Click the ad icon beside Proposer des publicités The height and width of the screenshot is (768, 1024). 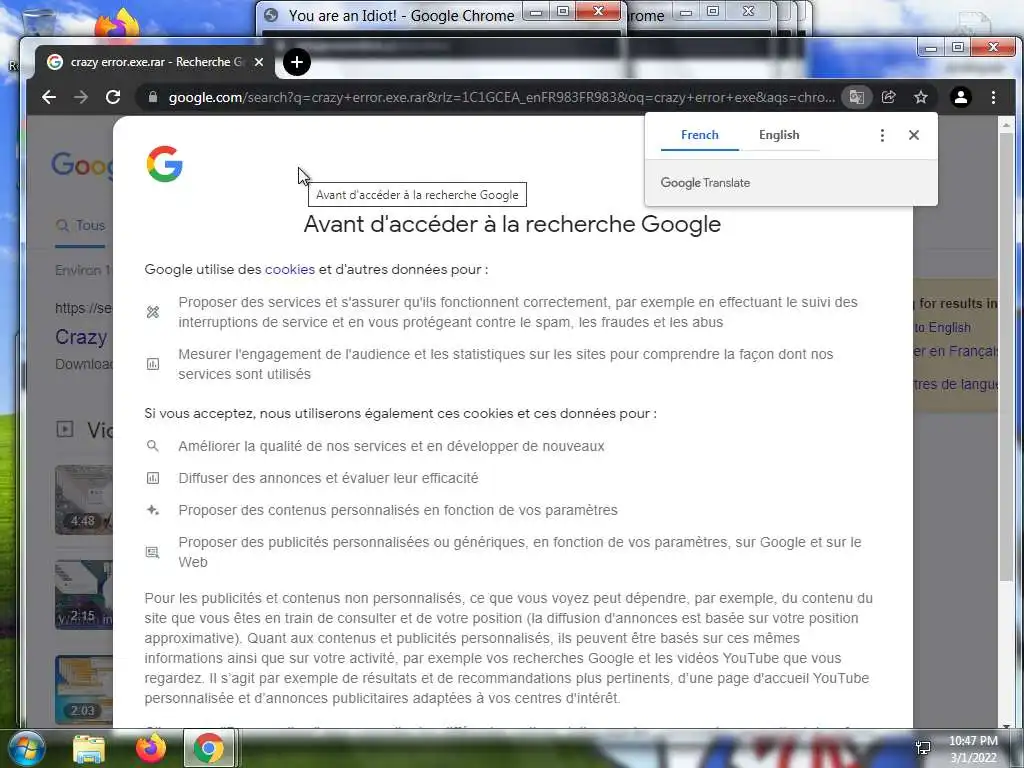[x=153, y=552]
